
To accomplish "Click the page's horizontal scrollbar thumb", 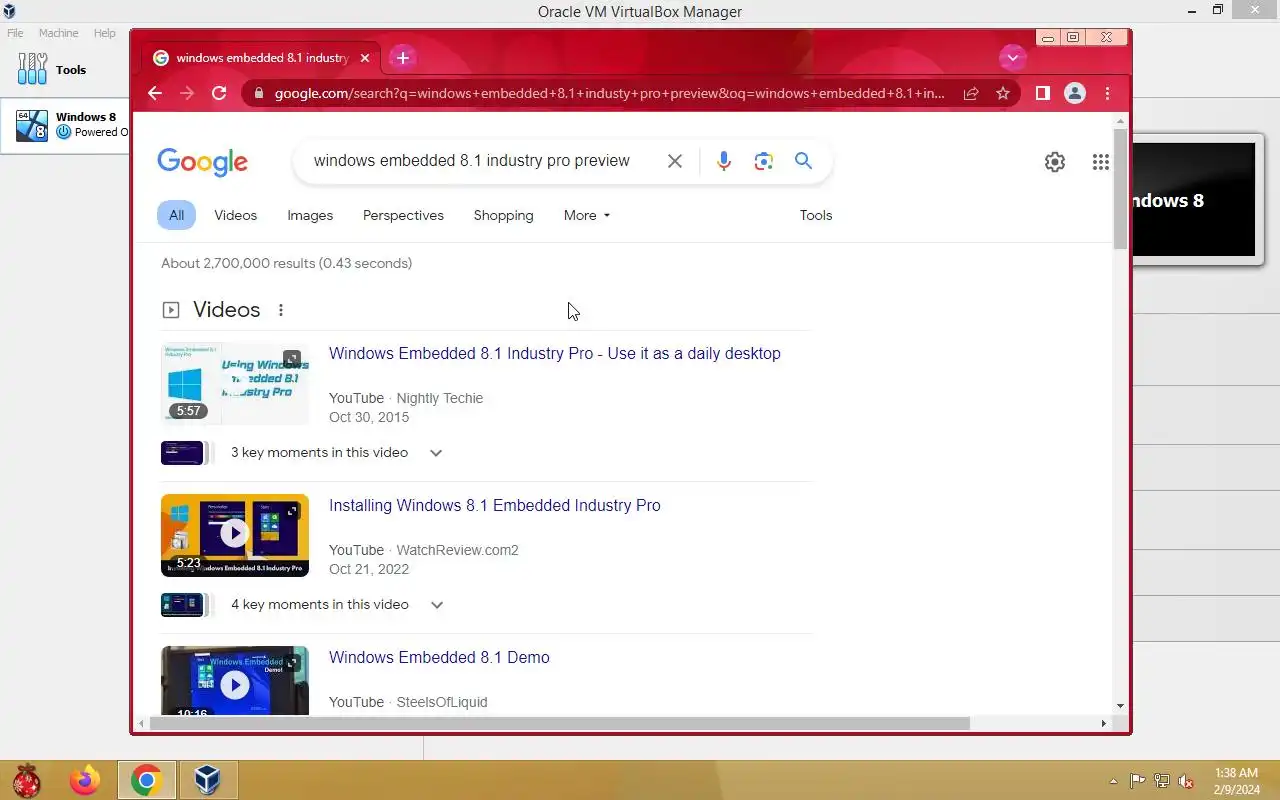I will (x=560, y=723).
